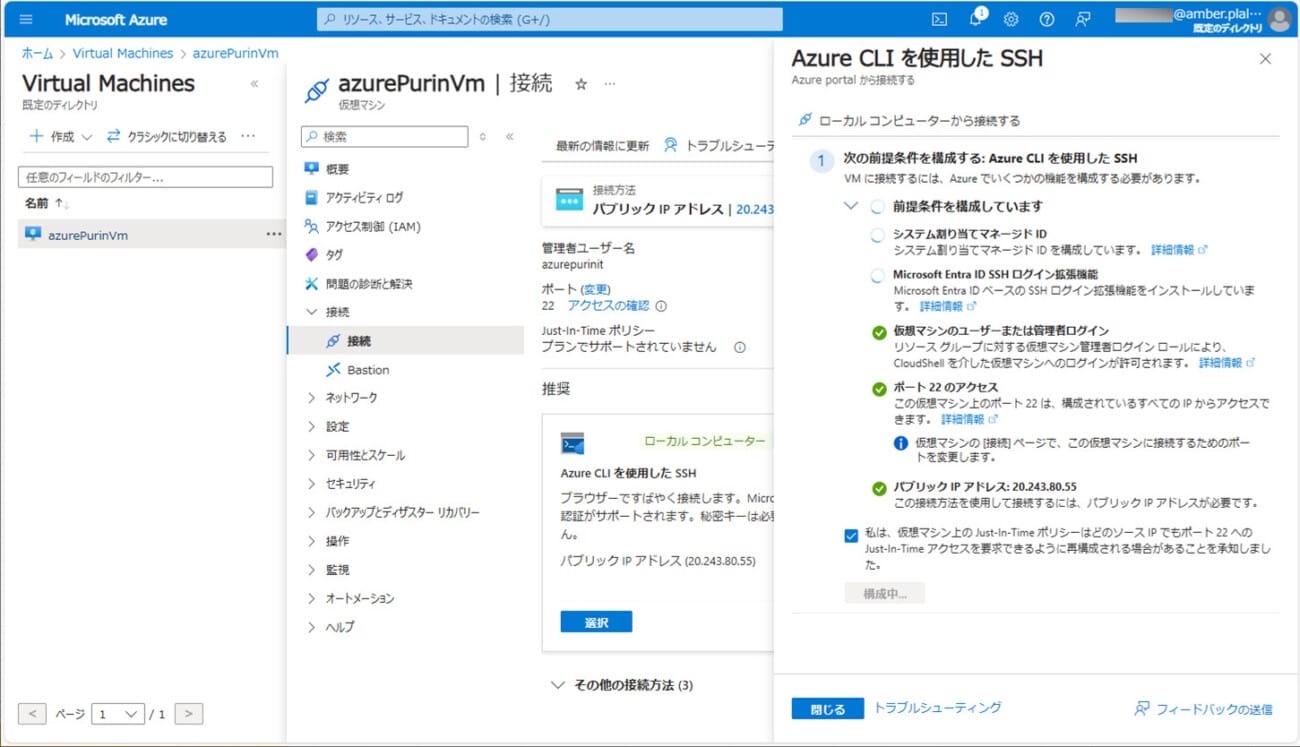The width and height of the screenshot is (1300, 747).
Task: Open Cloud Shell from the top bar
Action: [939, 19]
